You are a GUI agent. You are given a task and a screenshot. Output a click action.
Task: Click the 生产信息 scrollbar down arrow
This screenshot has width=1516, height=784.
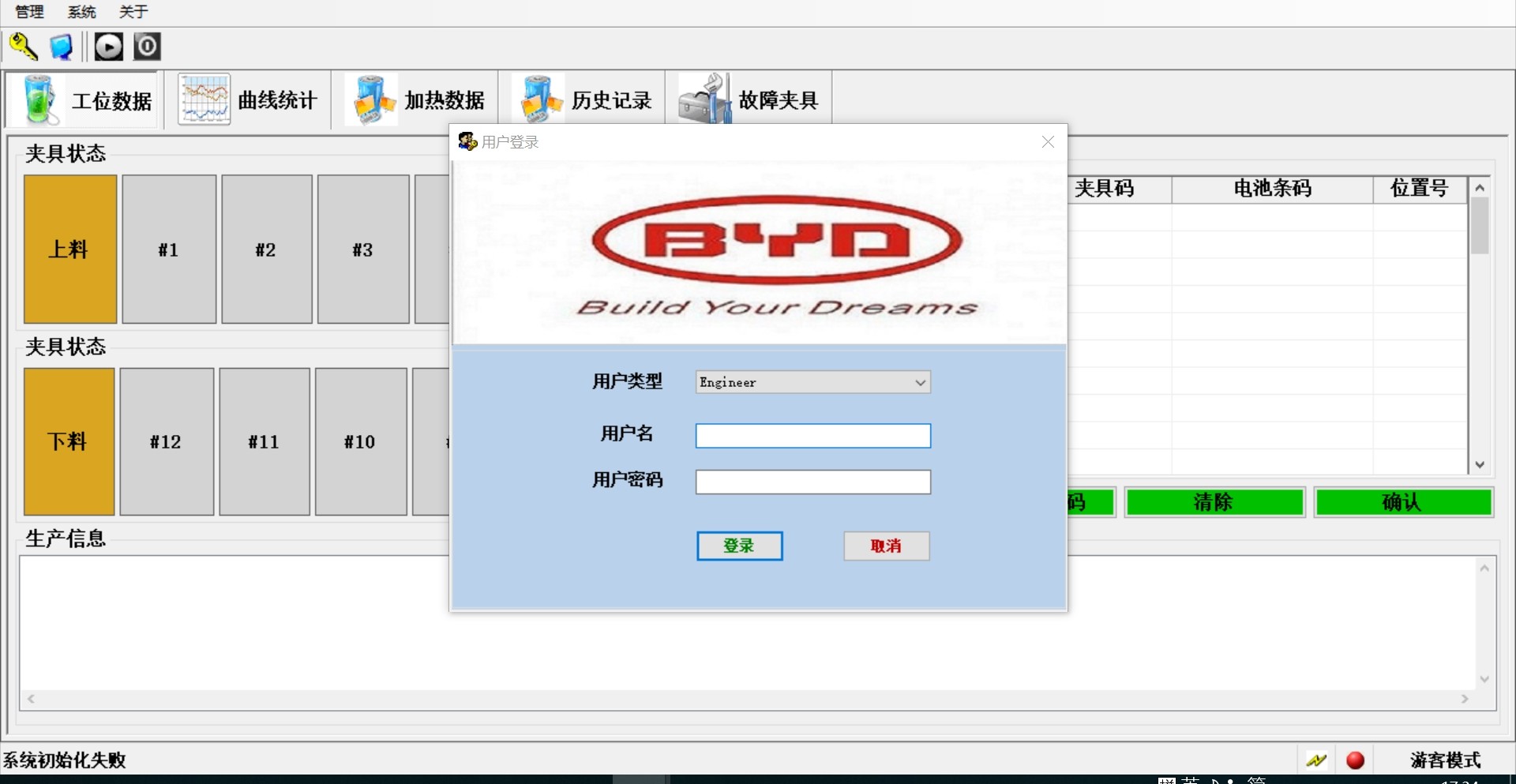tap(1484, 679)
